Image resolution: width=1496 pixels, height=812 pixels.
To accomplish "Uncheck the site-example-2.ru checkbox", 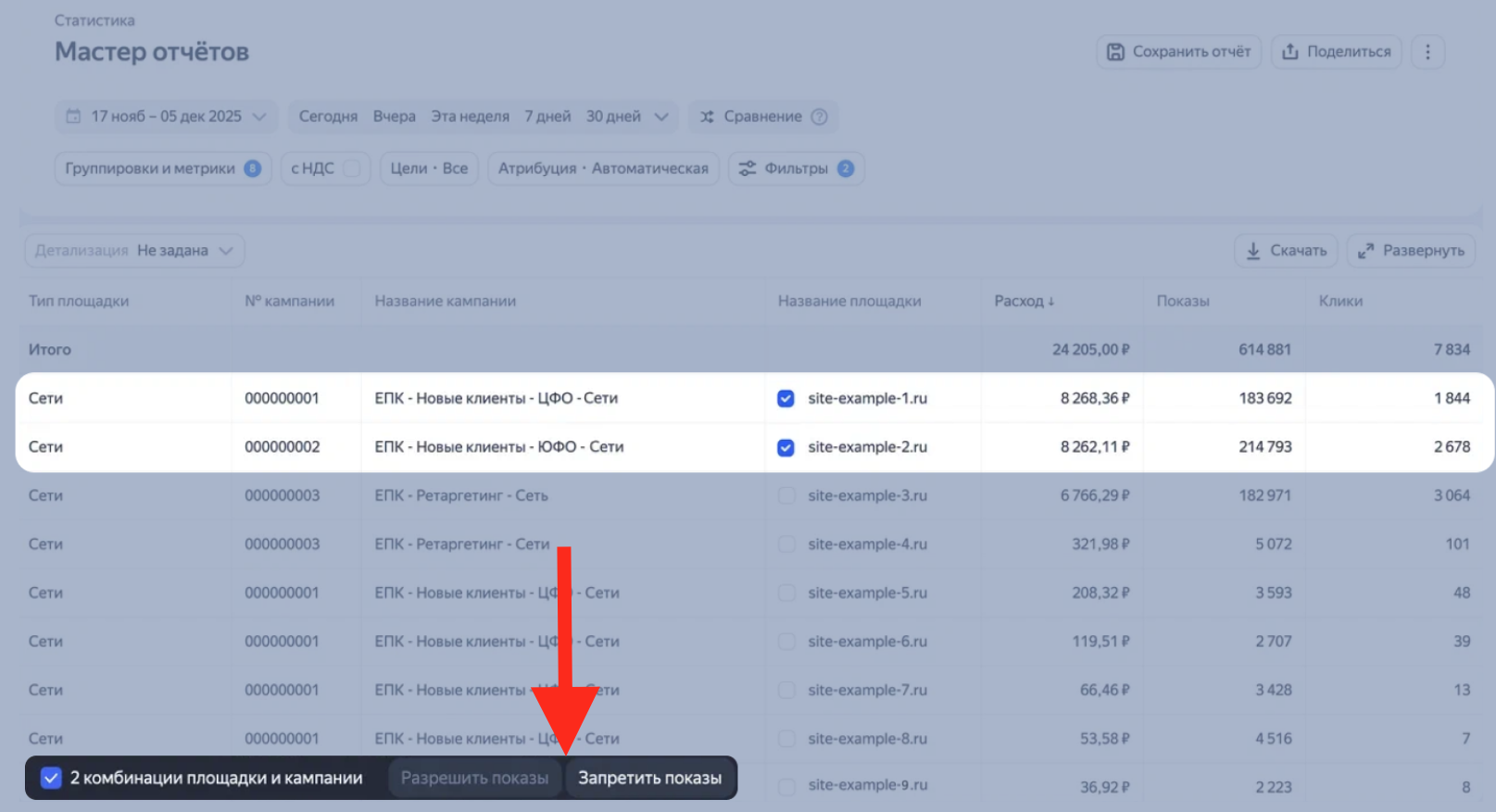I will tap(786, 447).
